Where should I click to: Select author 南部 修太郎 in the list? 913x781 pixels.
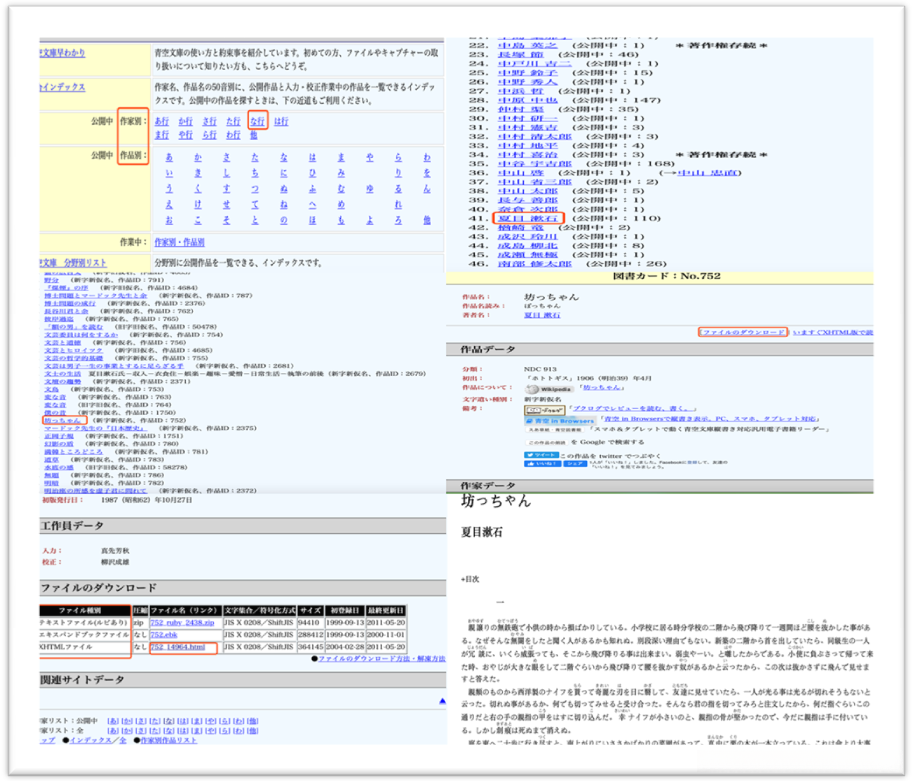pos(535,264)
